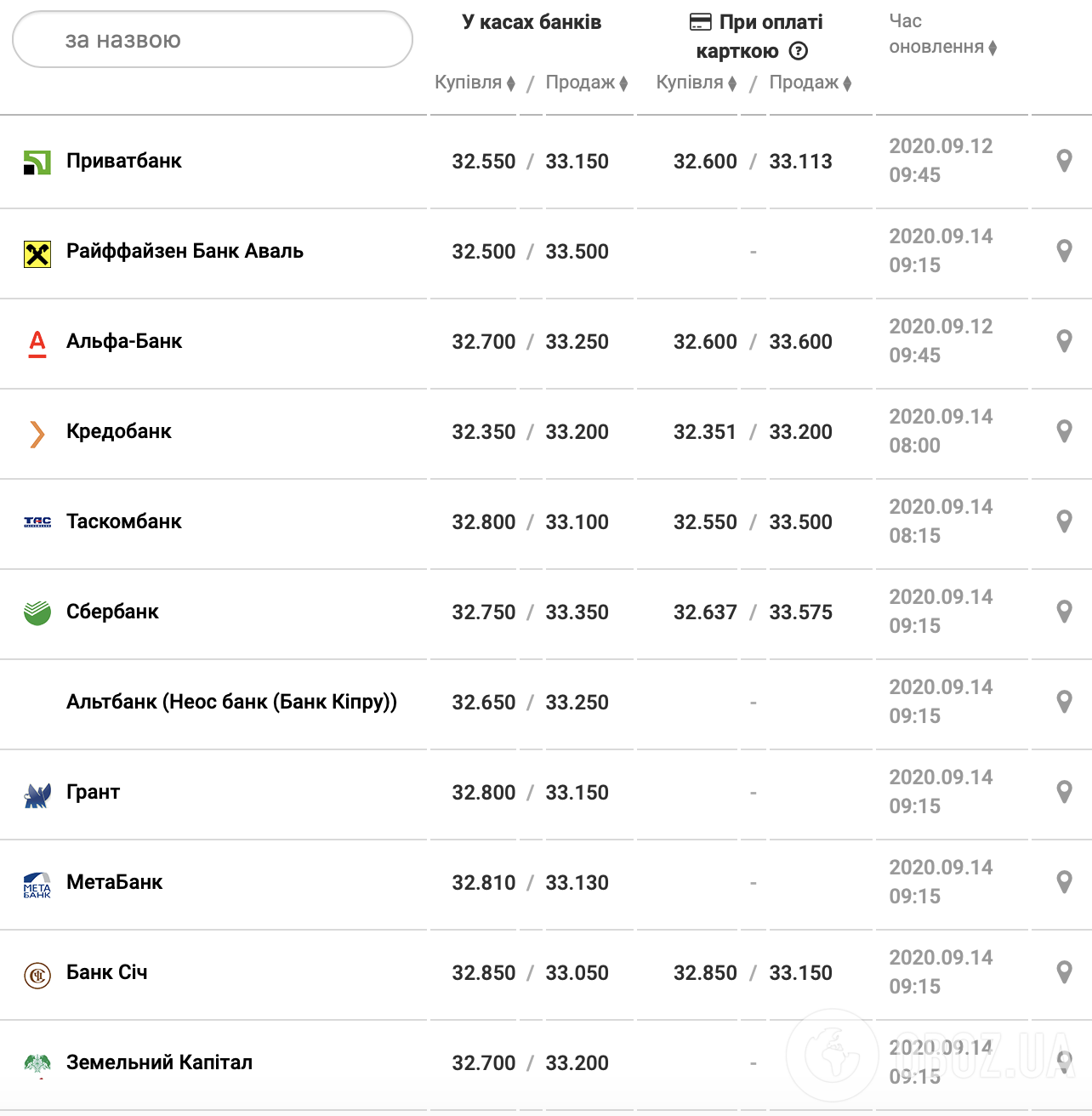
Task: Click the Грант bank logo
Action: point(37,795)
